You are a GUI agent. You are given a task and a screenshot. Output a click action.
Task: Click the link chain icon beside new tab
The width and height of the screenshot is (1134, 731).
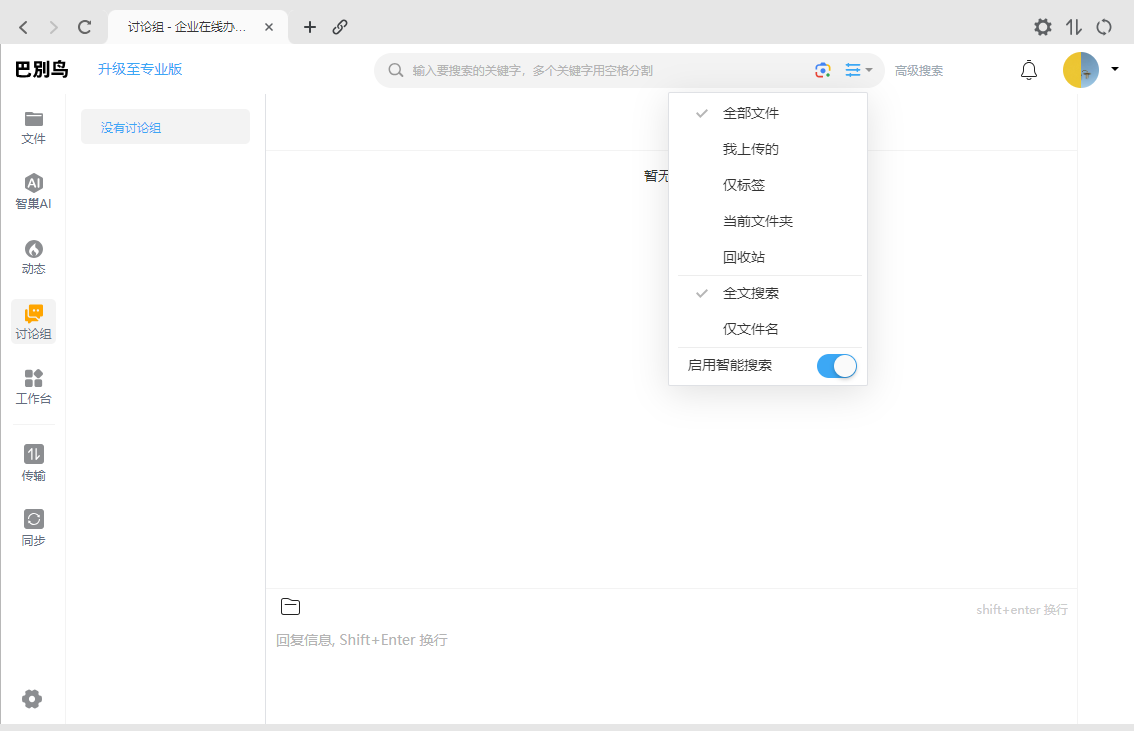pyautogui.click(x=340, y=27)
